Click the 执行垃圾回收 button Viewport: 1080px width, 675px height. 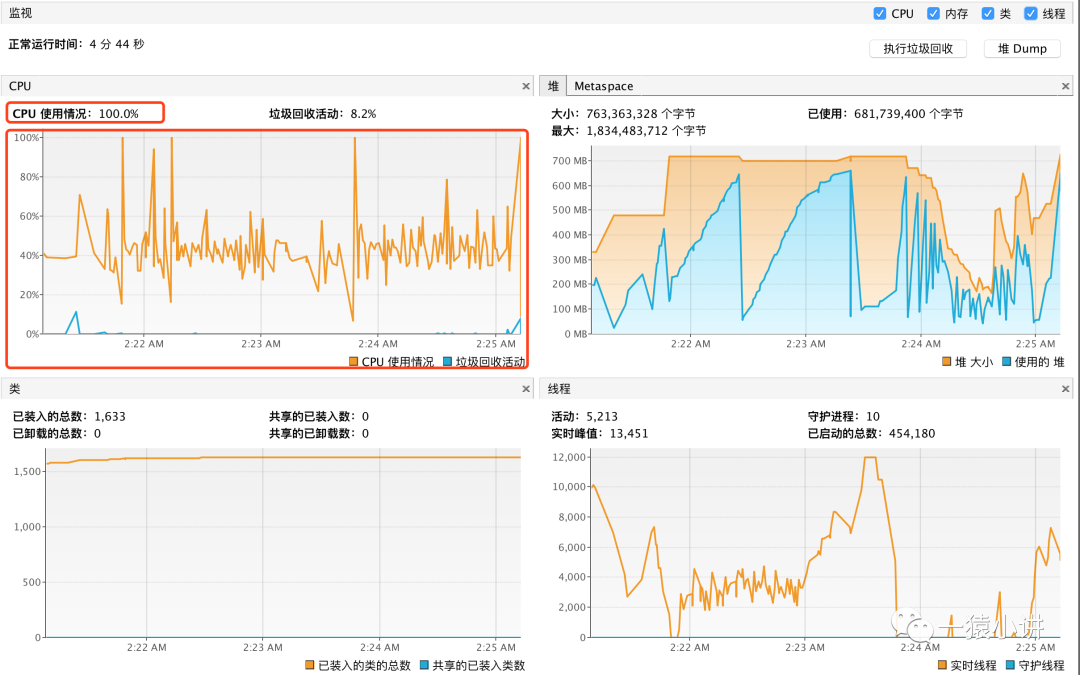tap(918, 48)
